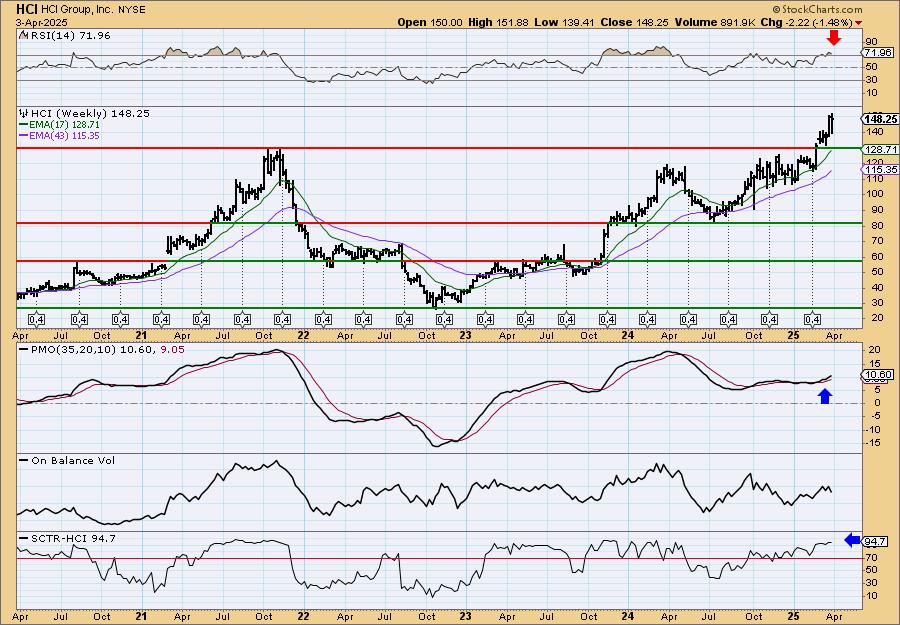Click the Volume 891.9K value
The height and width of the screenshot is (625, 900).
point(716,22)
